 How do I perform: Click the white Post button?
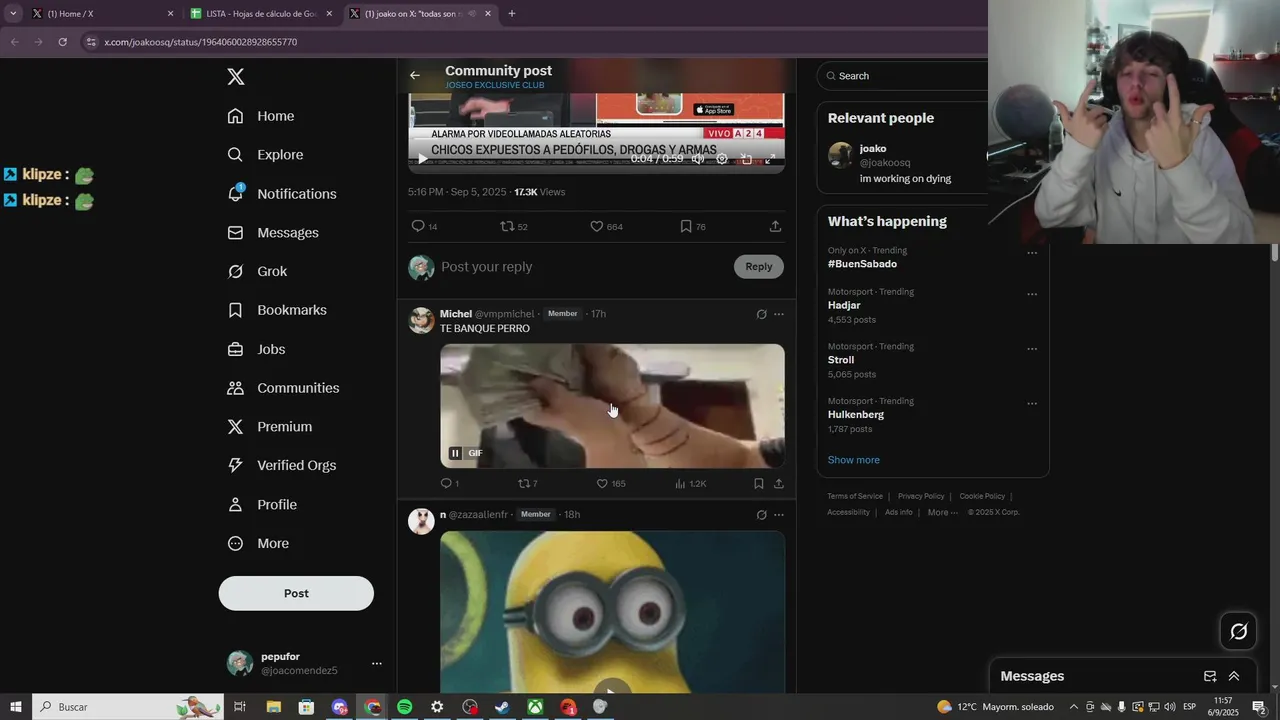tap(296, 593)
